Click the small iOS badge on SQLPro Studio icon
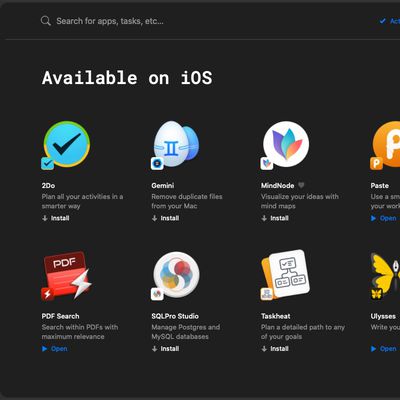The image size is (400, 400). (157, 294)
